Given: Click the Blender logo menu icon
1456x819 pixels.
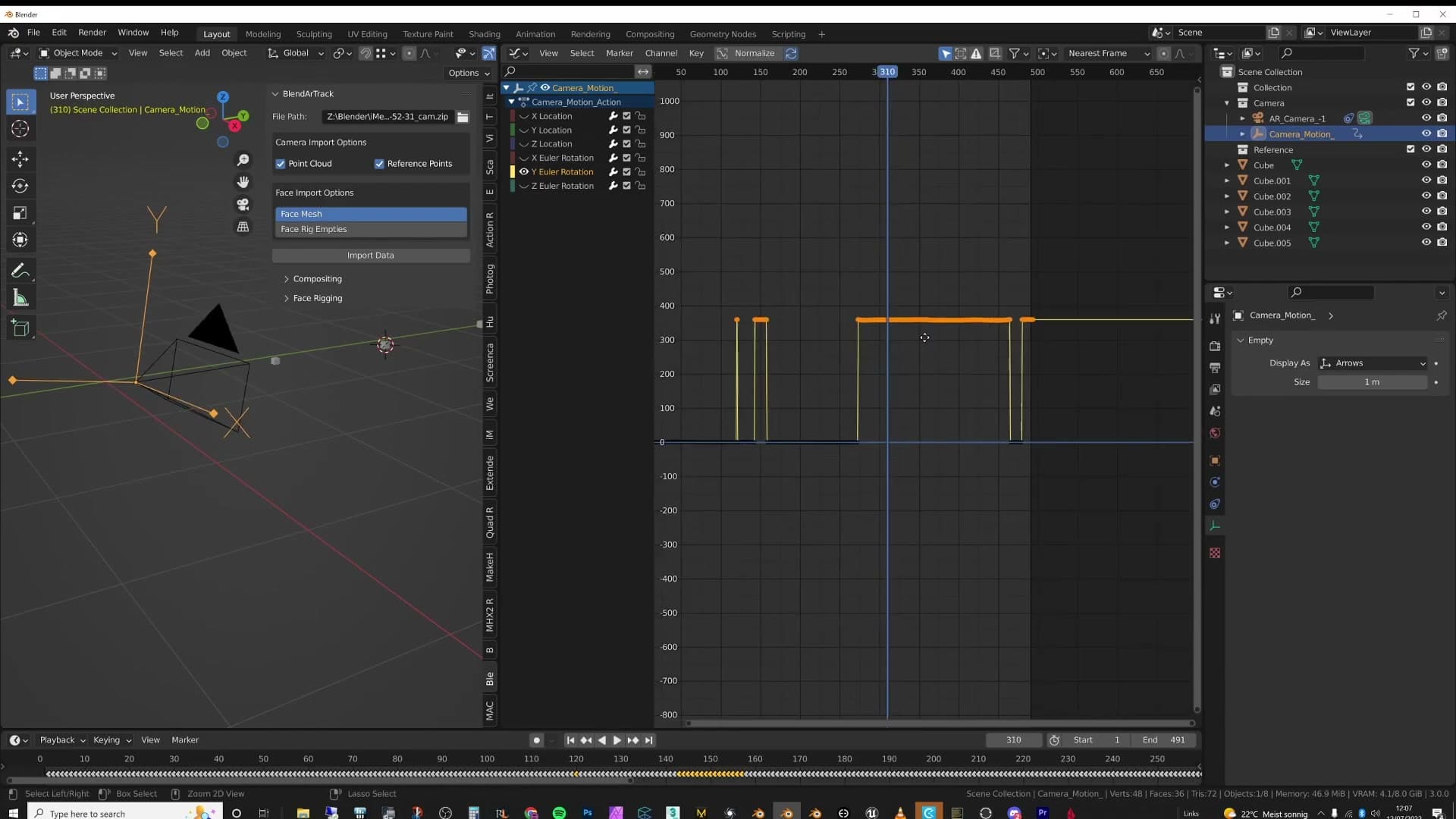Looking at the screenshot, I should 14,33.
